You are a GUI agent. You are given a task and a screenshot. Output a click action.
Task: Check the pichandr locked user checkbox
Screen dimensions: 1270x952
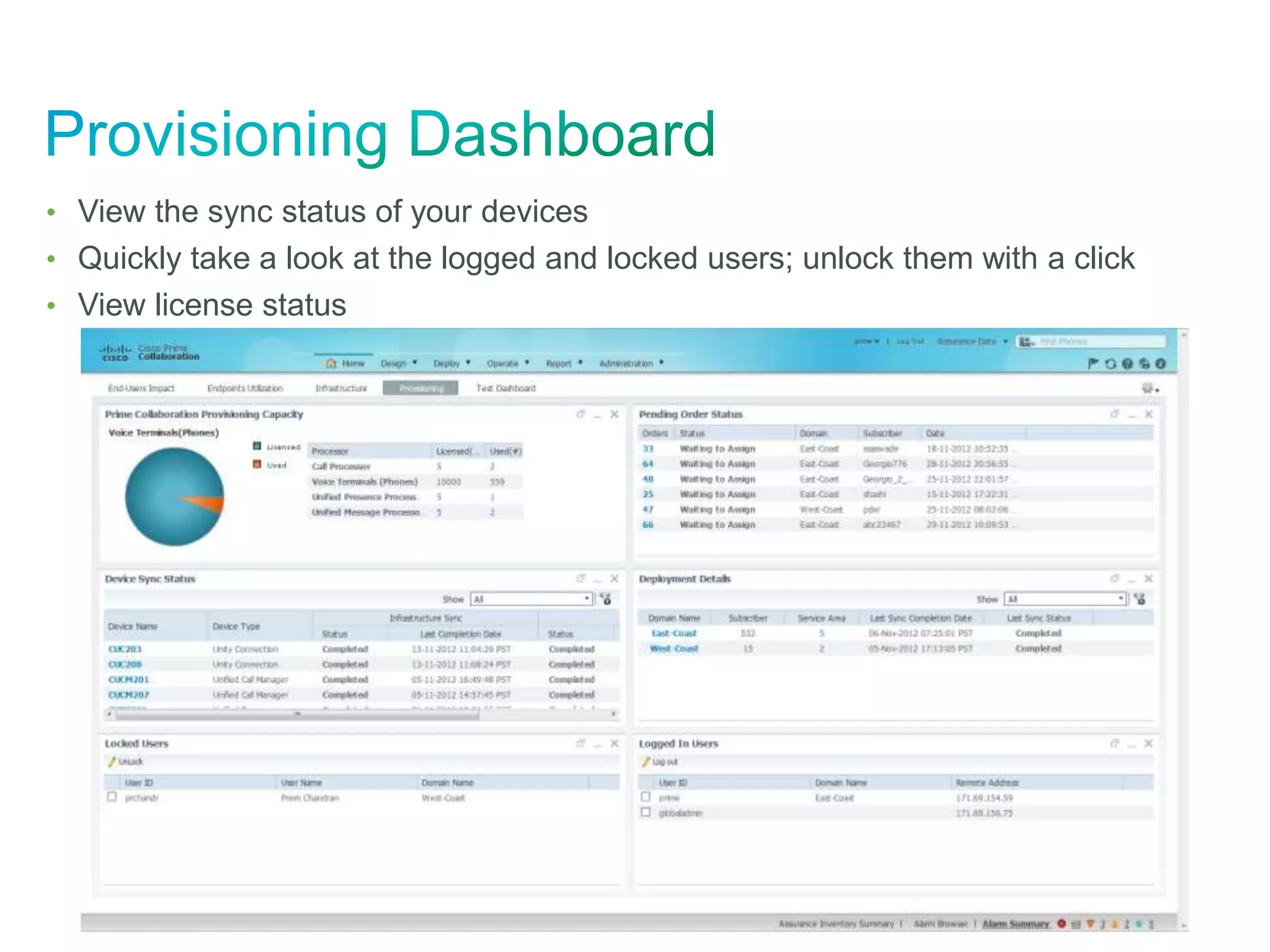(112, 797)
